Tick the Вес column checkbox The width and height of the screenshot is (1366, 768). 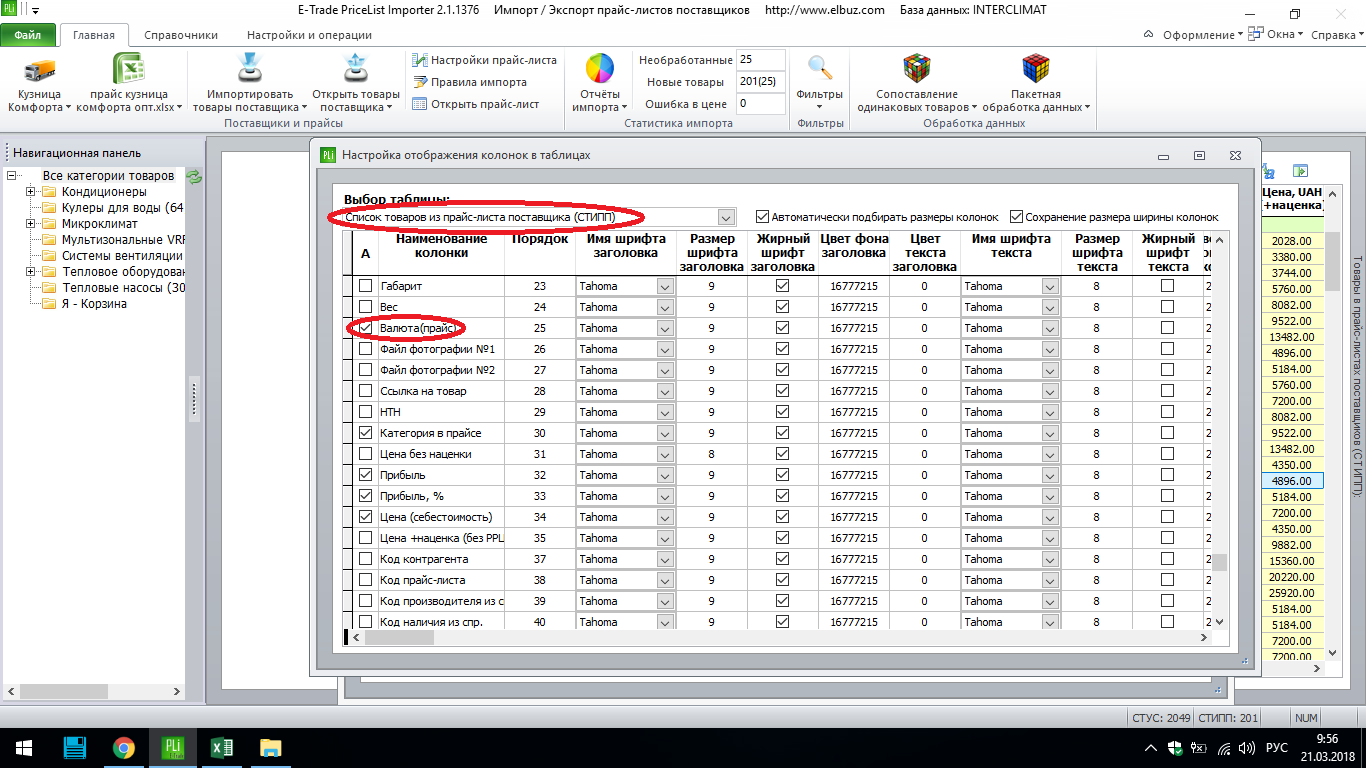coord(365,307)
